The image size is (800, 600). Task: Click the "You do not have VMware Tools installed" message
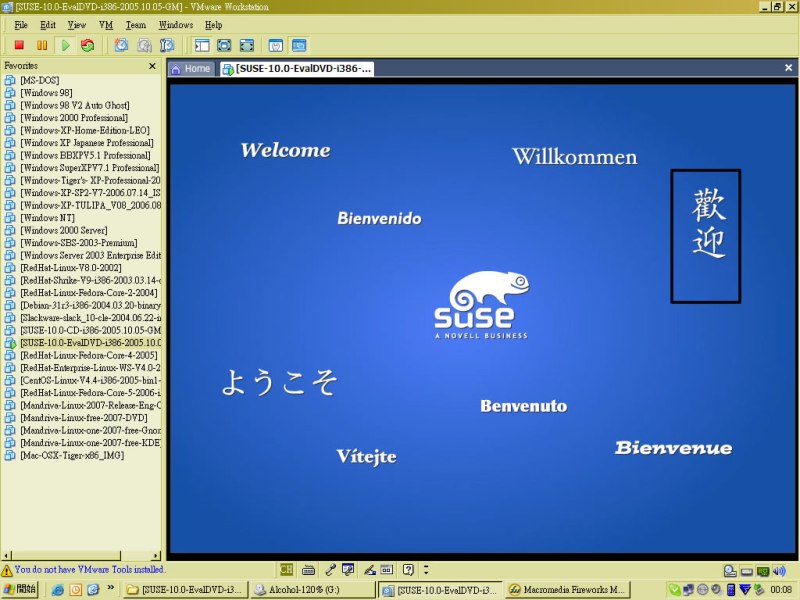(x=90, y=569)
